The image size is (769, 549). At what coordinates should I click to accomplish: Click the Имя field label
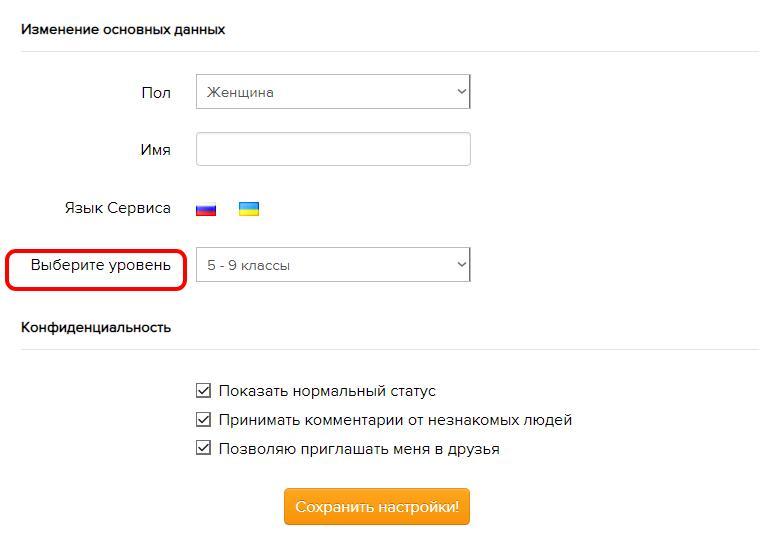[155, 150]
